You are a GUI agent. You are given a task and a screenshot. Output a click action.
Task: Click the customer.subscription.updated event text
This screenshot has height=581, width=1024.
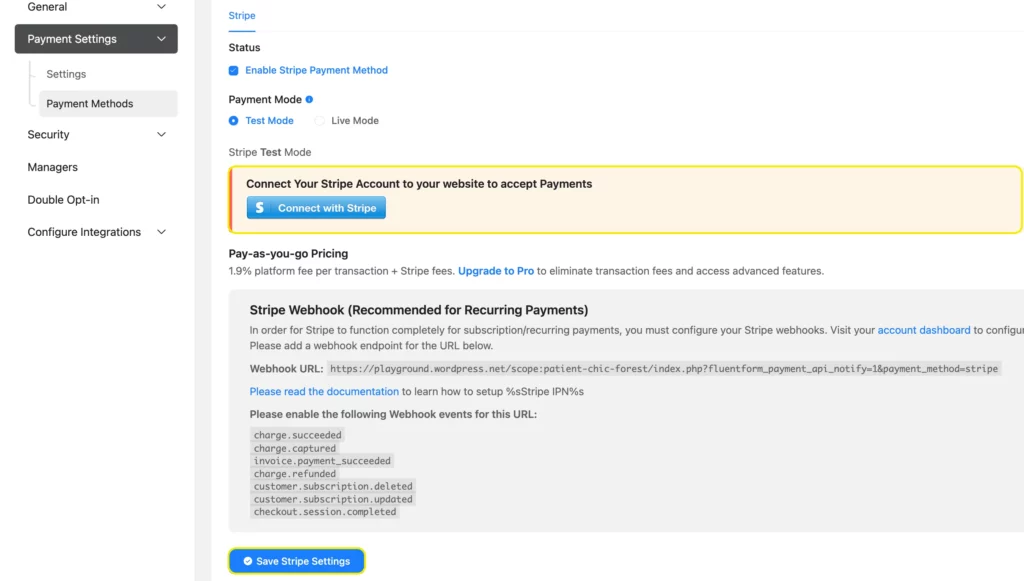point(333,499)
